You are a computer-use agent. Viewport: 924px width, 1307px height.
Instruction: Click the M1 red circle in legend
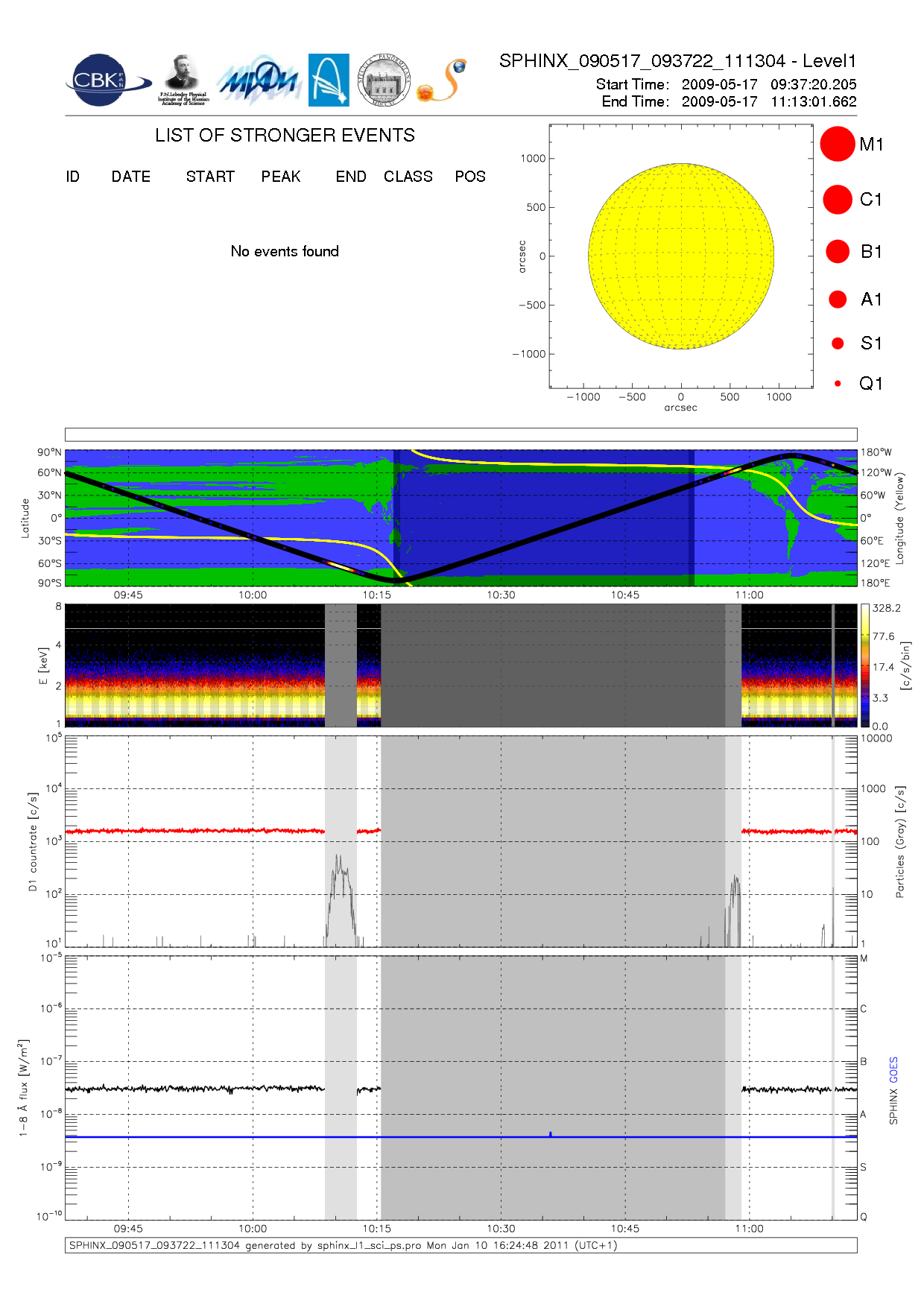837,144
